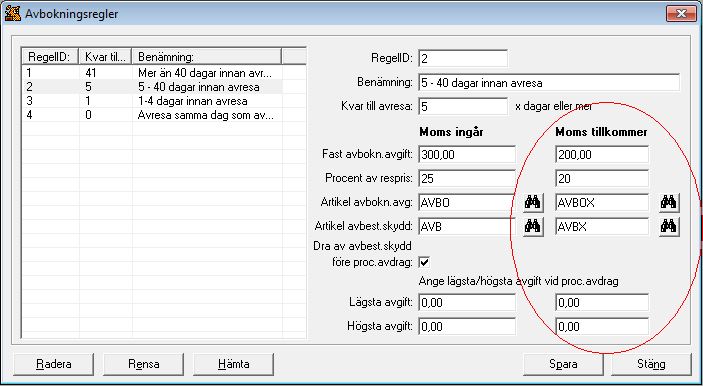
Task: Save the rule with Spara
Action: pyautogui.click(x=563, y=364)
